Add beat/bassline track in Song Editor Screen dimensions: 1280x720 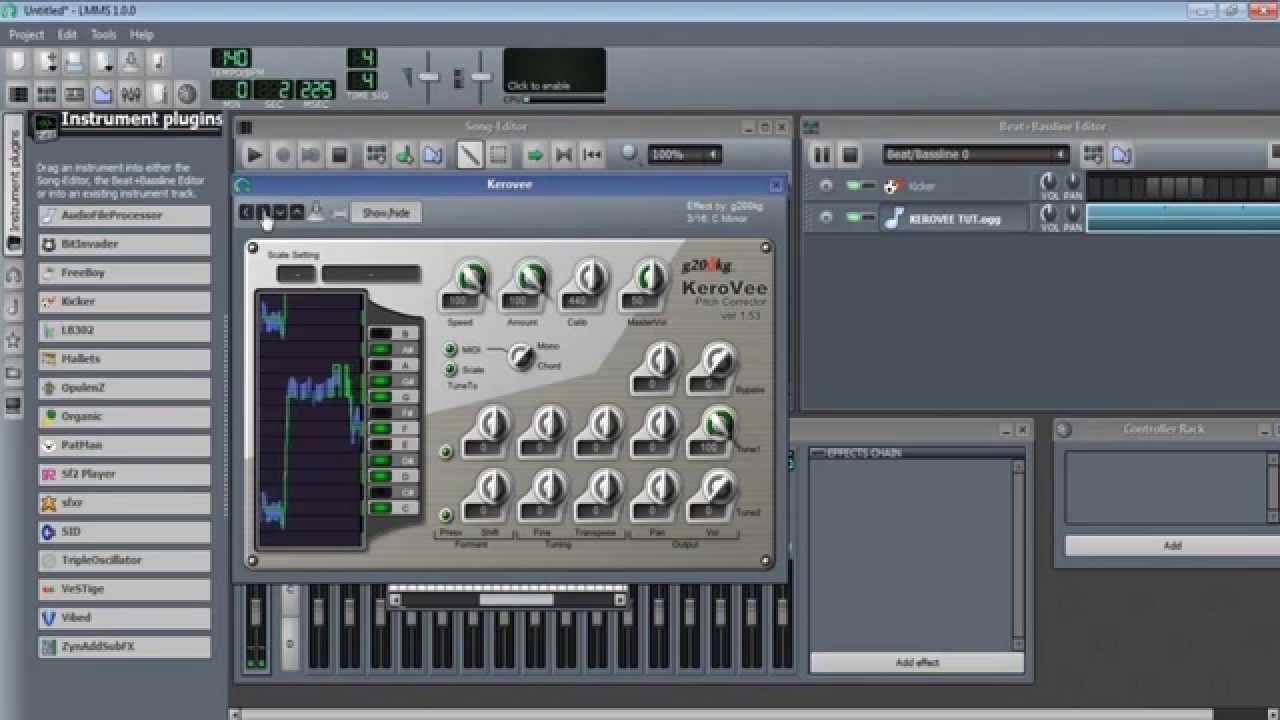376,154
